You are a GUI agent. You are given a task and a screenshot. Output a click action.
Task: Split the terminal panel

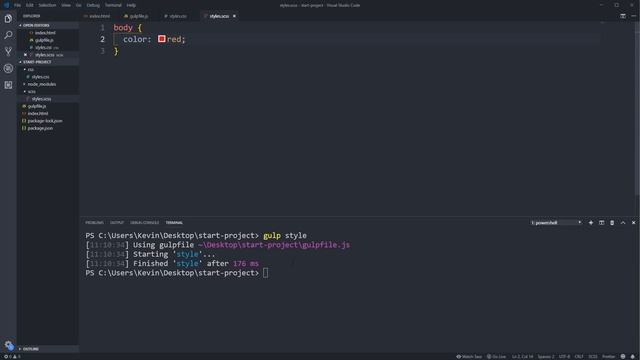(601, 223)
